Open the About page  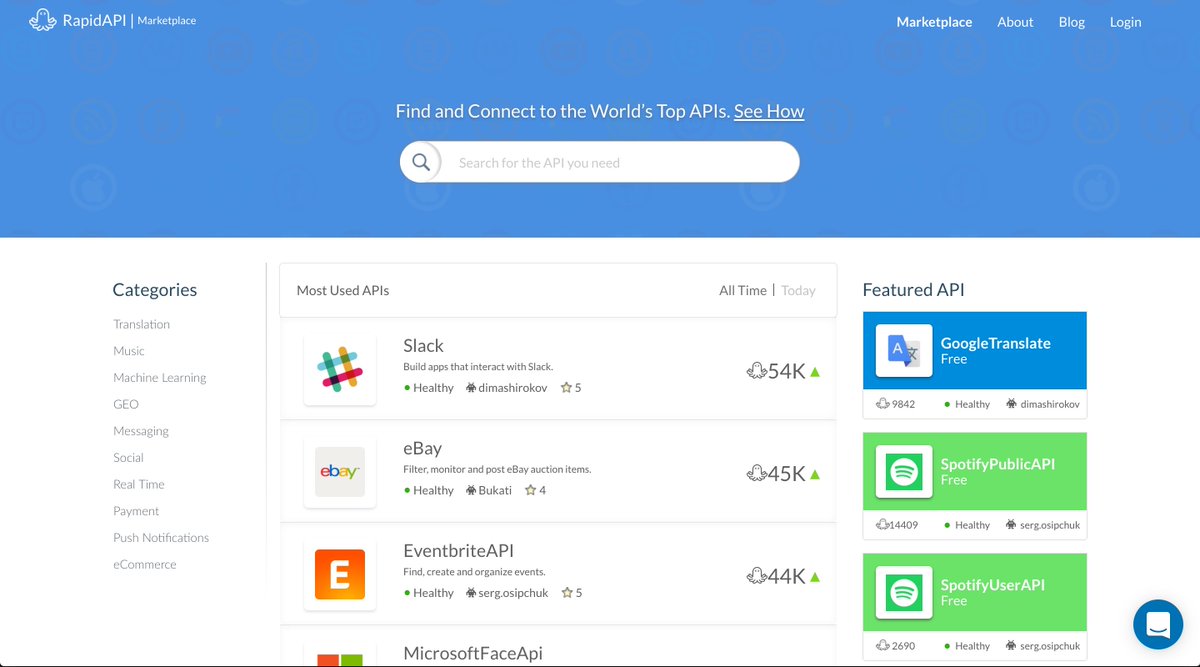pos(1015,22)
